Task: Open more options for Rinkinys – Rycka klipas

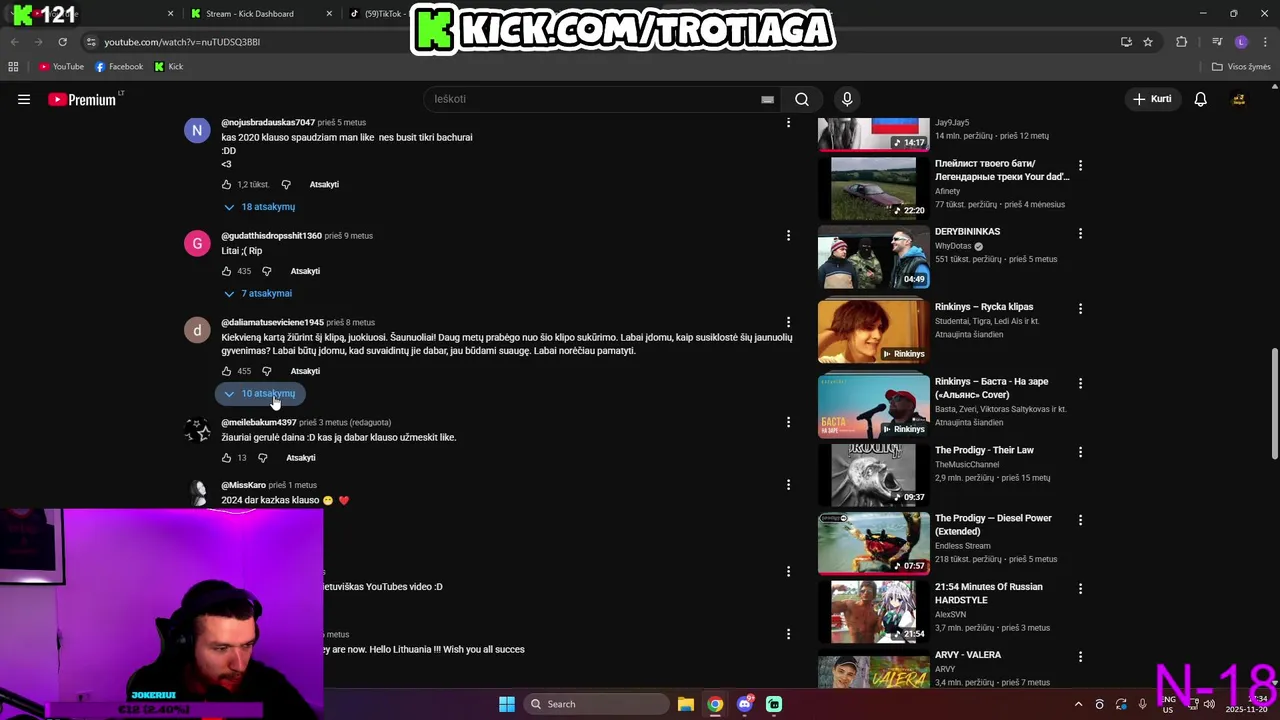Action: (1080, 308)
